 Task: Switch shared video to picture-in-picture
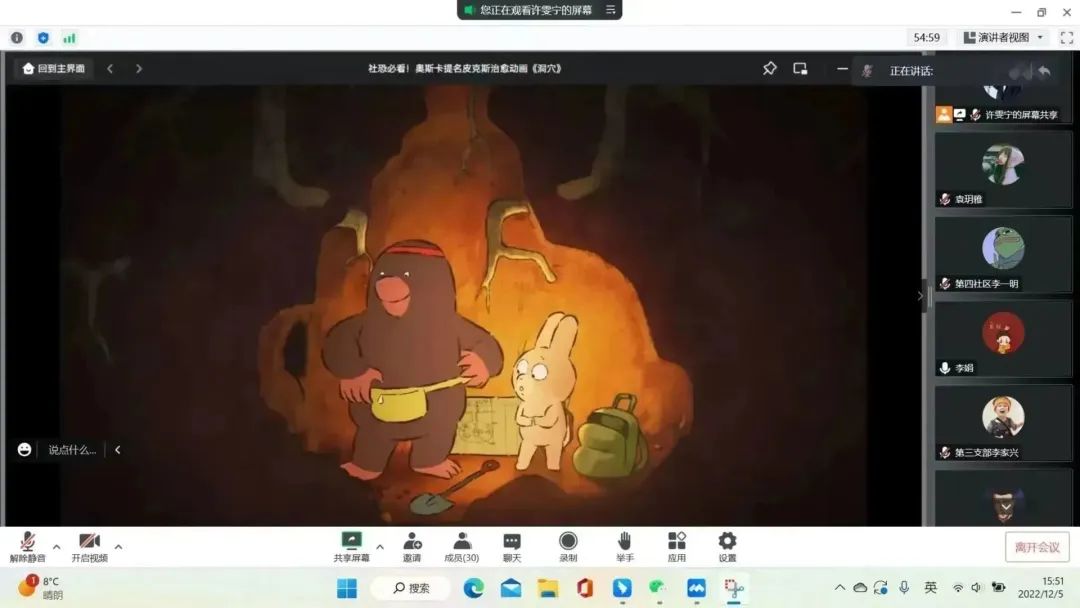pyautogui.click(x=800, y=68)
